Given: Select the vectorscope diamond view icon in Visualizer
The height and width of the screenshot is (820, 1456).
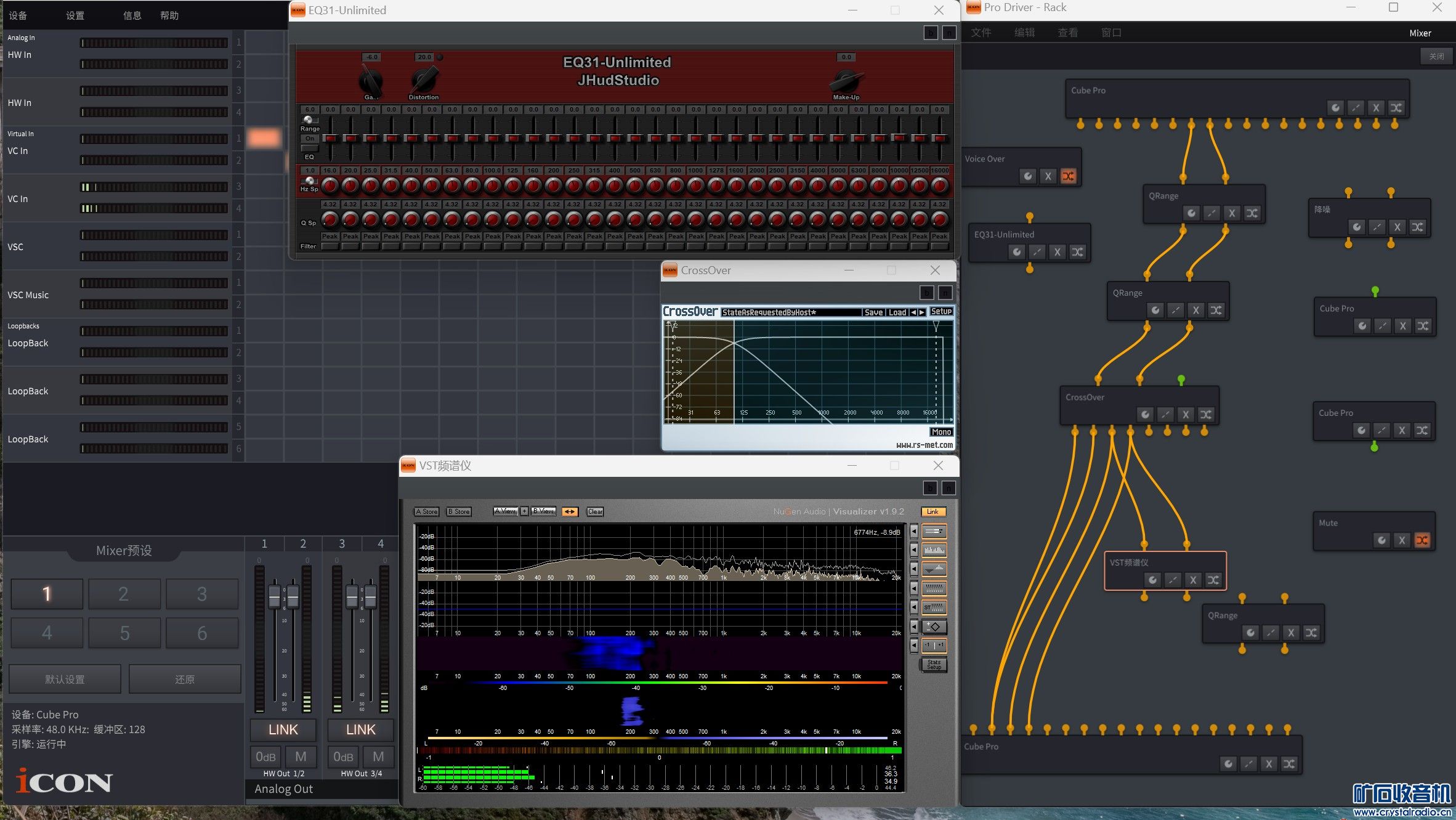Looking at the screenshot, I should tap(934, 627).
